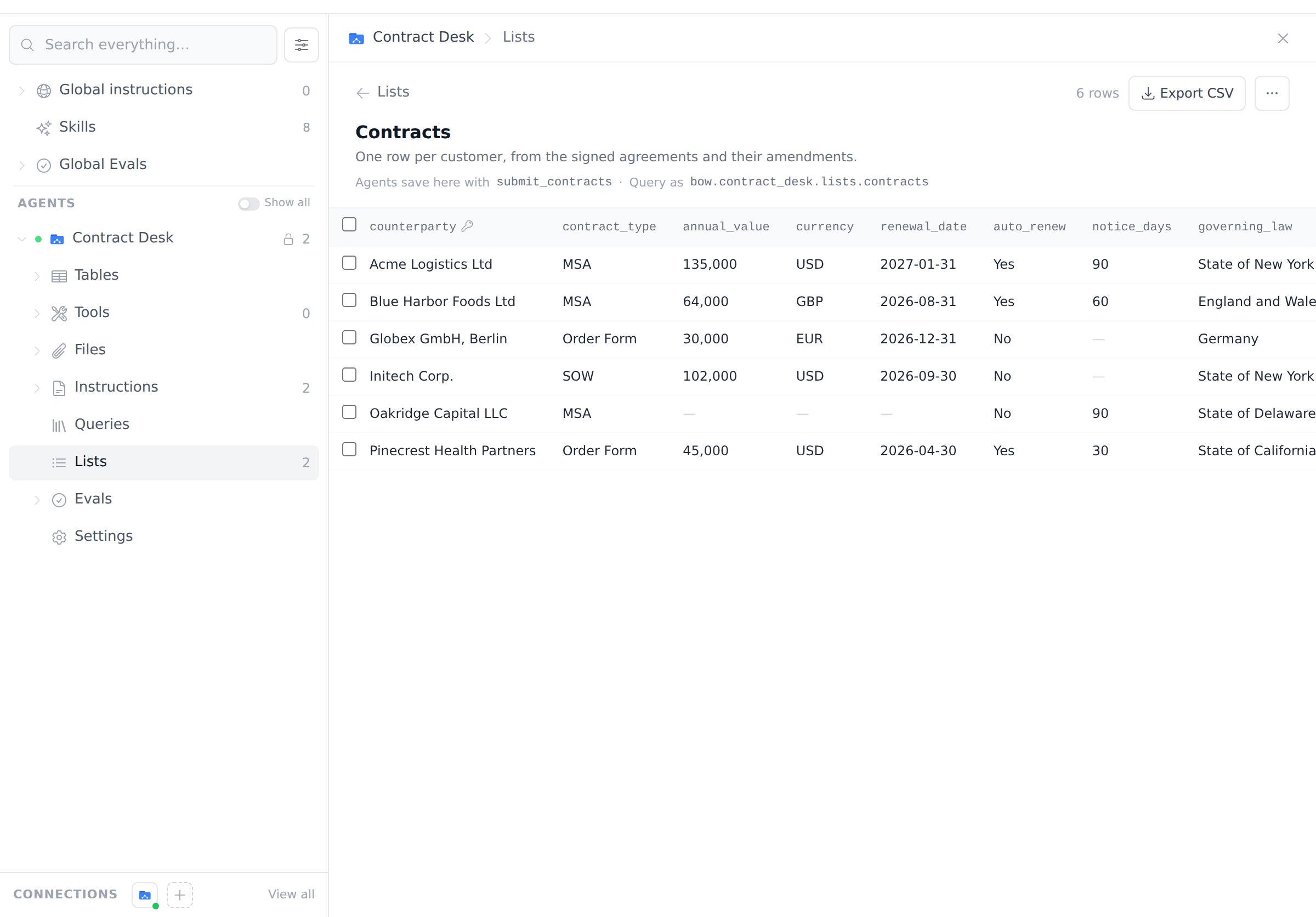This screenshot has width=1316, height=917.
Task: Select the Pinecrest Health Partners checkbox
Action: 349,449
